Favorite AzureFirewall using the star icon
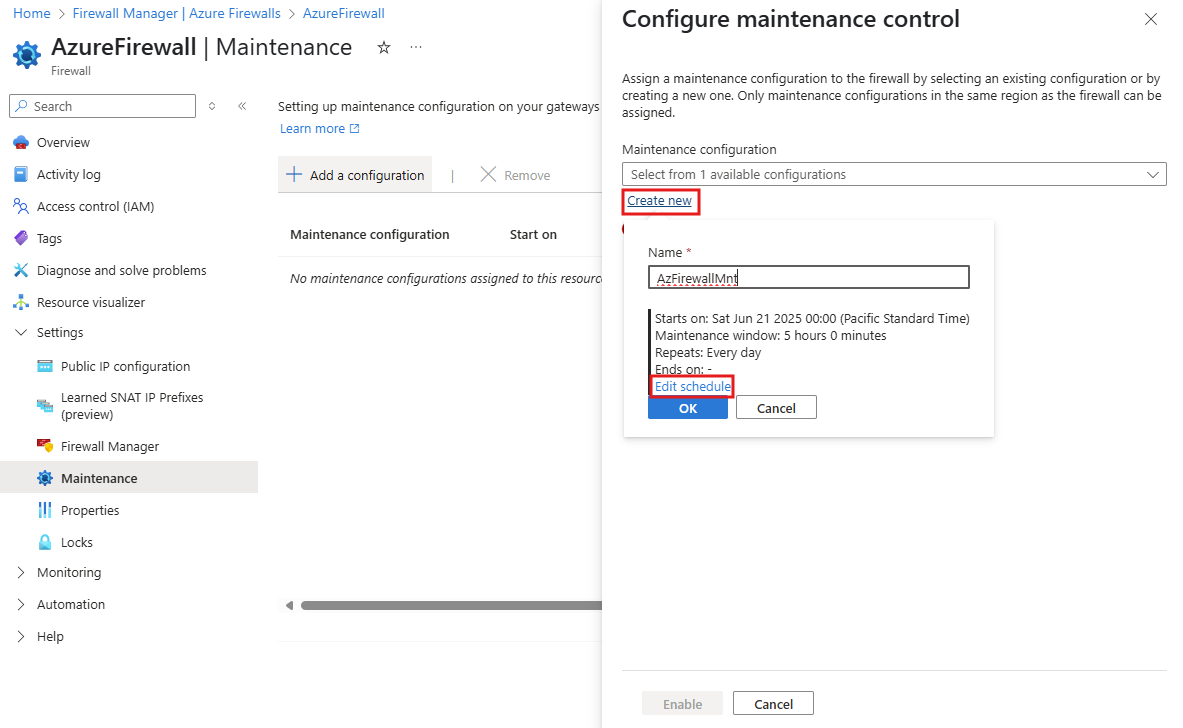The width and height of the screenshot is (1183, 728). coord(383,46)
